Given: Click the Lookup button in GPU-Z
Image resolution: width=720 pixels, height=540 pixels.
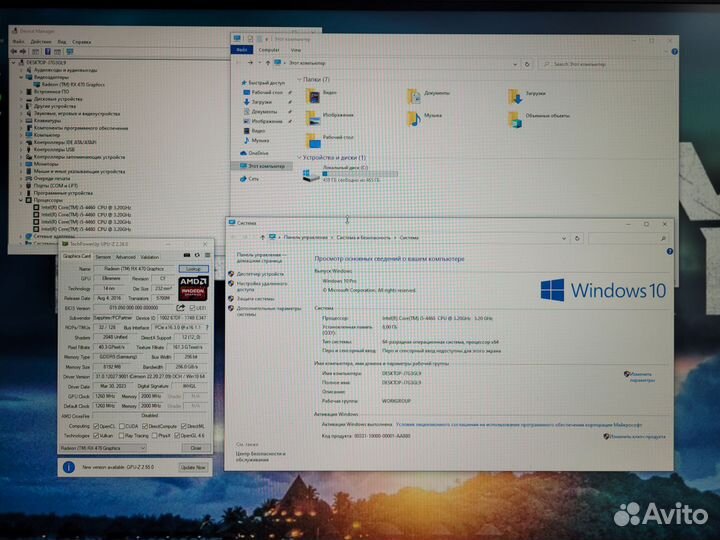Looking at the screenshot, I should 193,269.
